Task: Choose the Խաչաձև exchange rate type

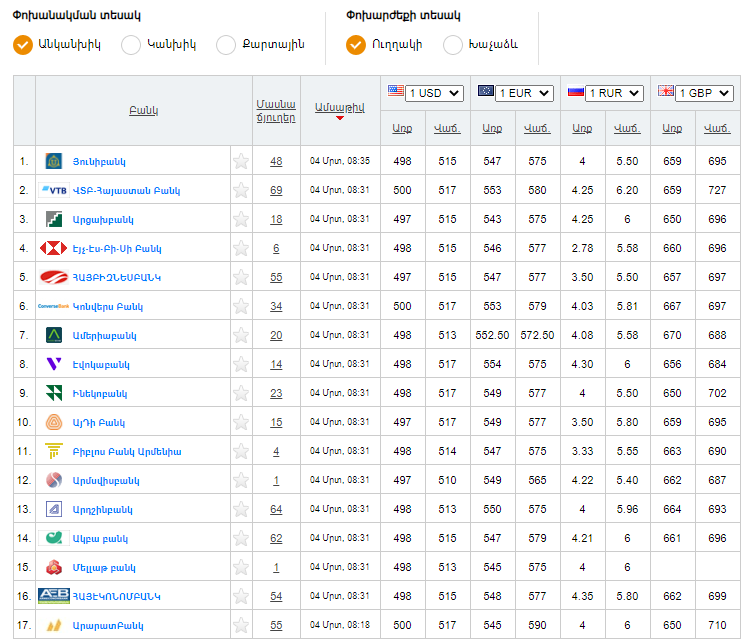Action: [453, 45]
